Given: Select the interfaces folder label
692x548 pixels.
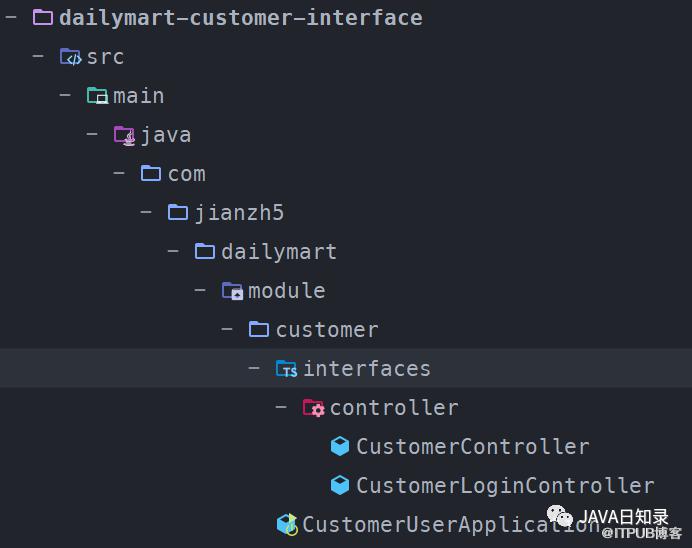Looking at the screenshot, I should coord(367,368).
